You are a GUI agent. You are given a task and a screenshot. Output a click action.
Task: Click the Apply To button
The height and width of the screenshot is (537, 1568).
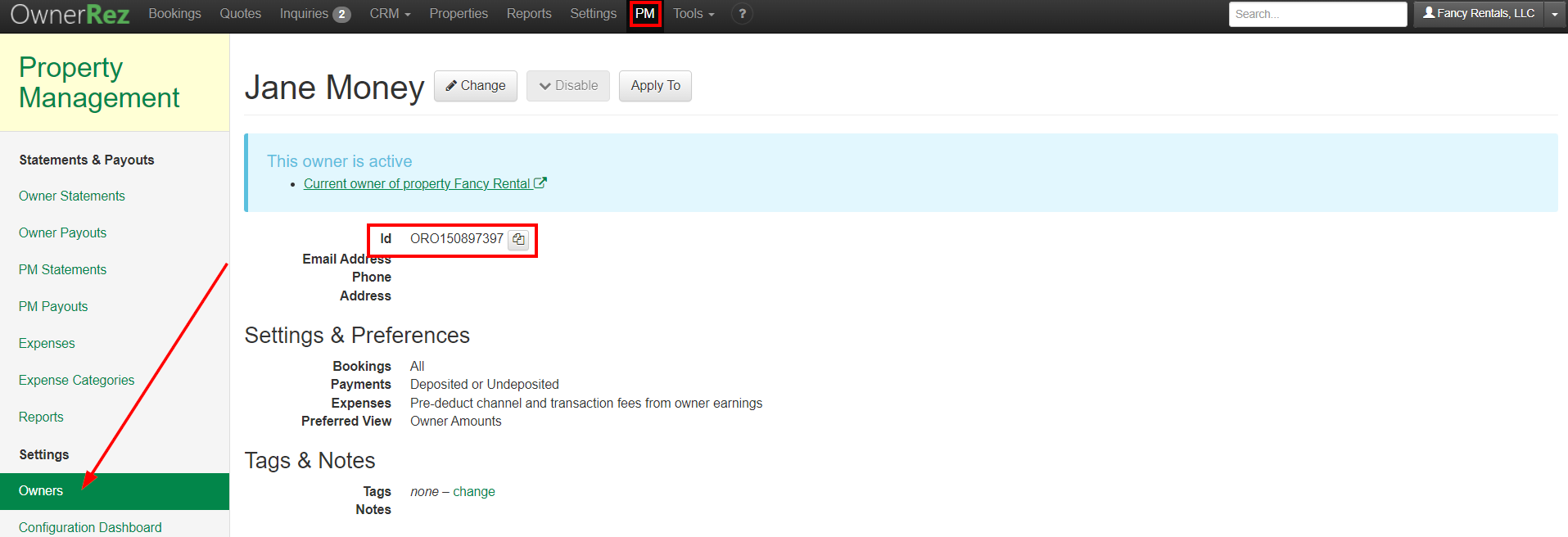(655, 86)
